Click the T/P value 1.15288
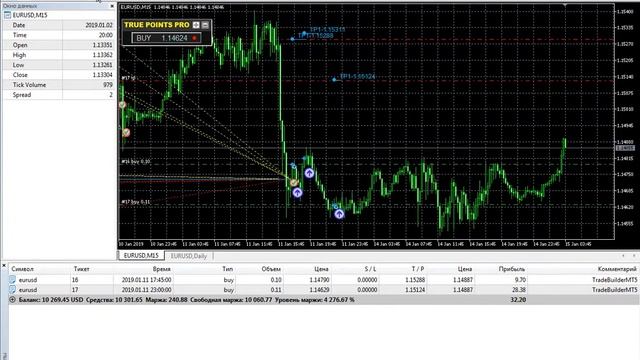This screenshot has width=640, height=360. click(x=415, y=280)
